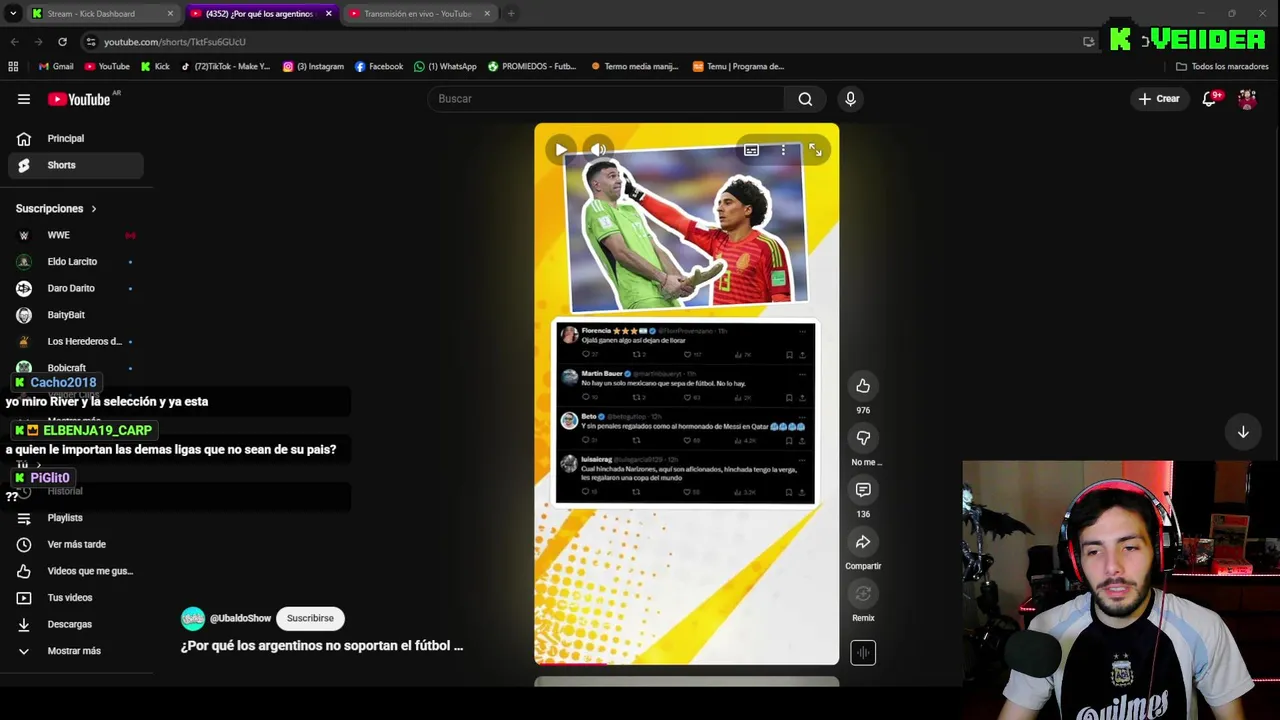This screenshot has height=720, width=1280.
Task: Open BaityBait channel
Action: pos(76,315)
